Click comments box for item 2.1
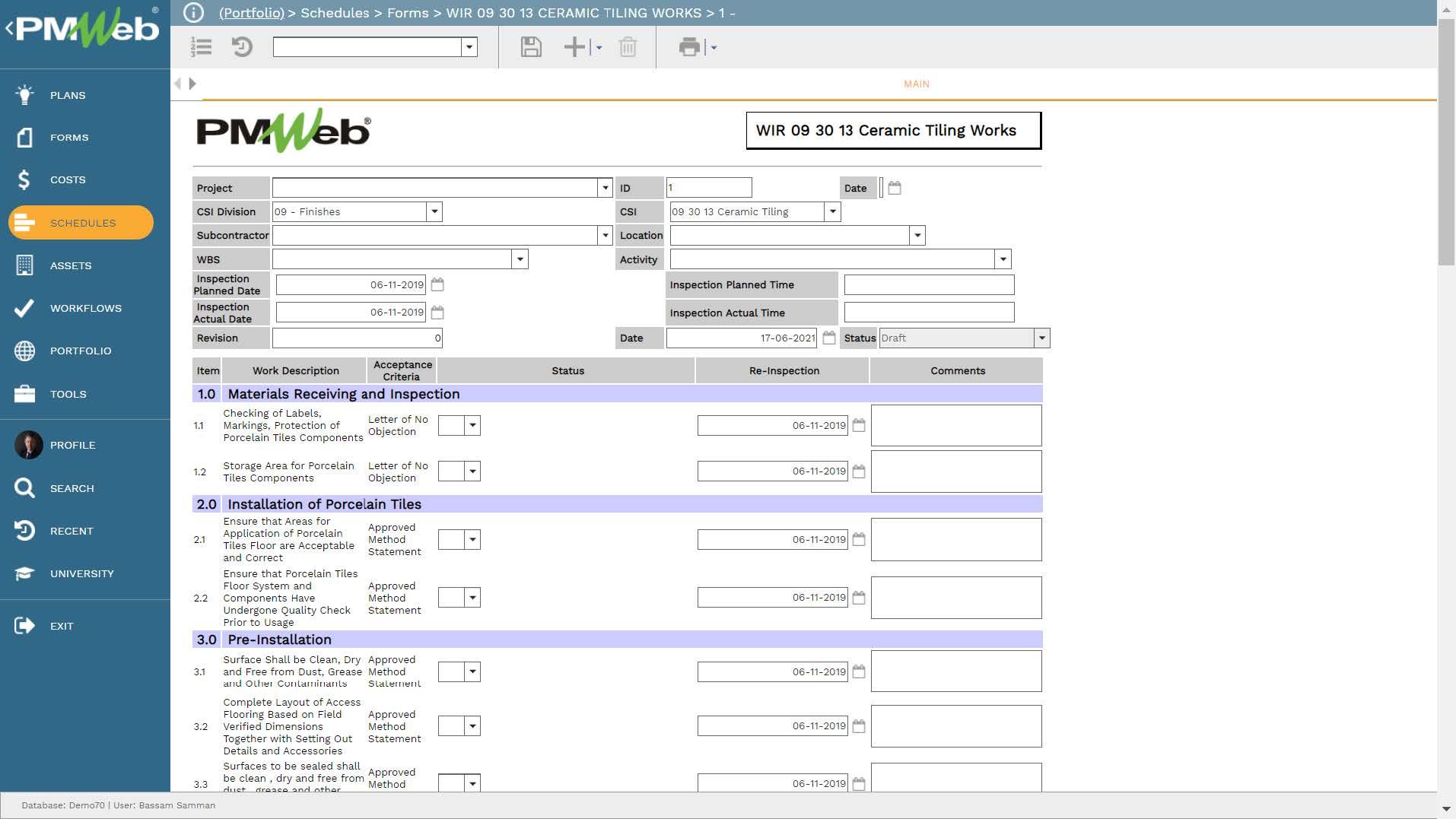 pos(956,539)
